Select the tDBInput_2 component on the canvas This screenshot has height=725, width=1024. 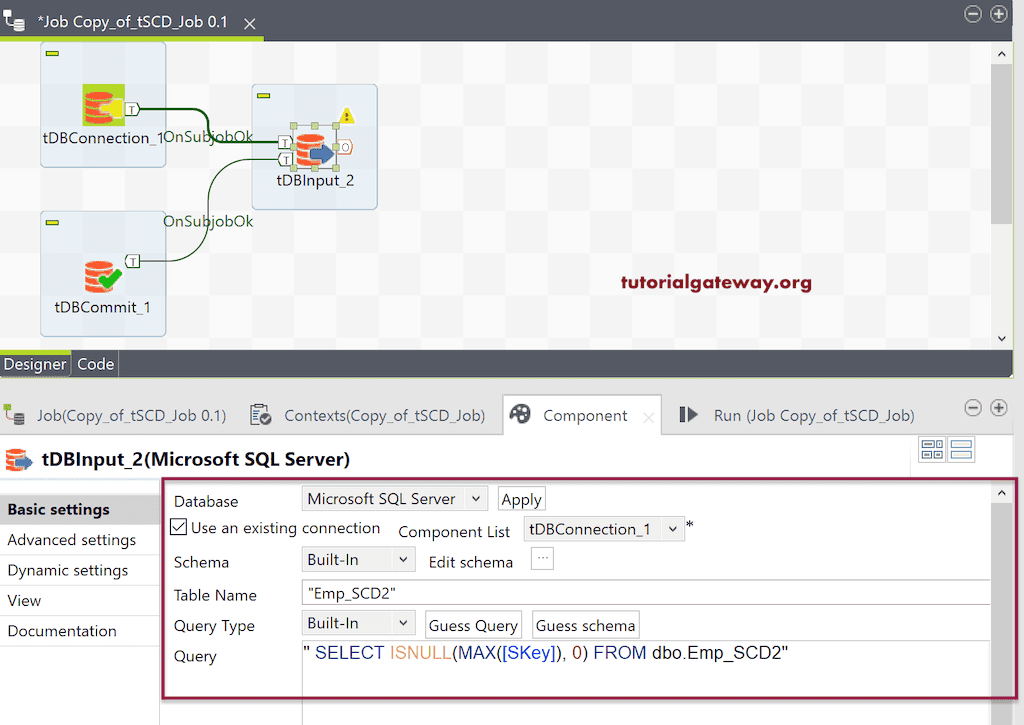tap(313, 147)
